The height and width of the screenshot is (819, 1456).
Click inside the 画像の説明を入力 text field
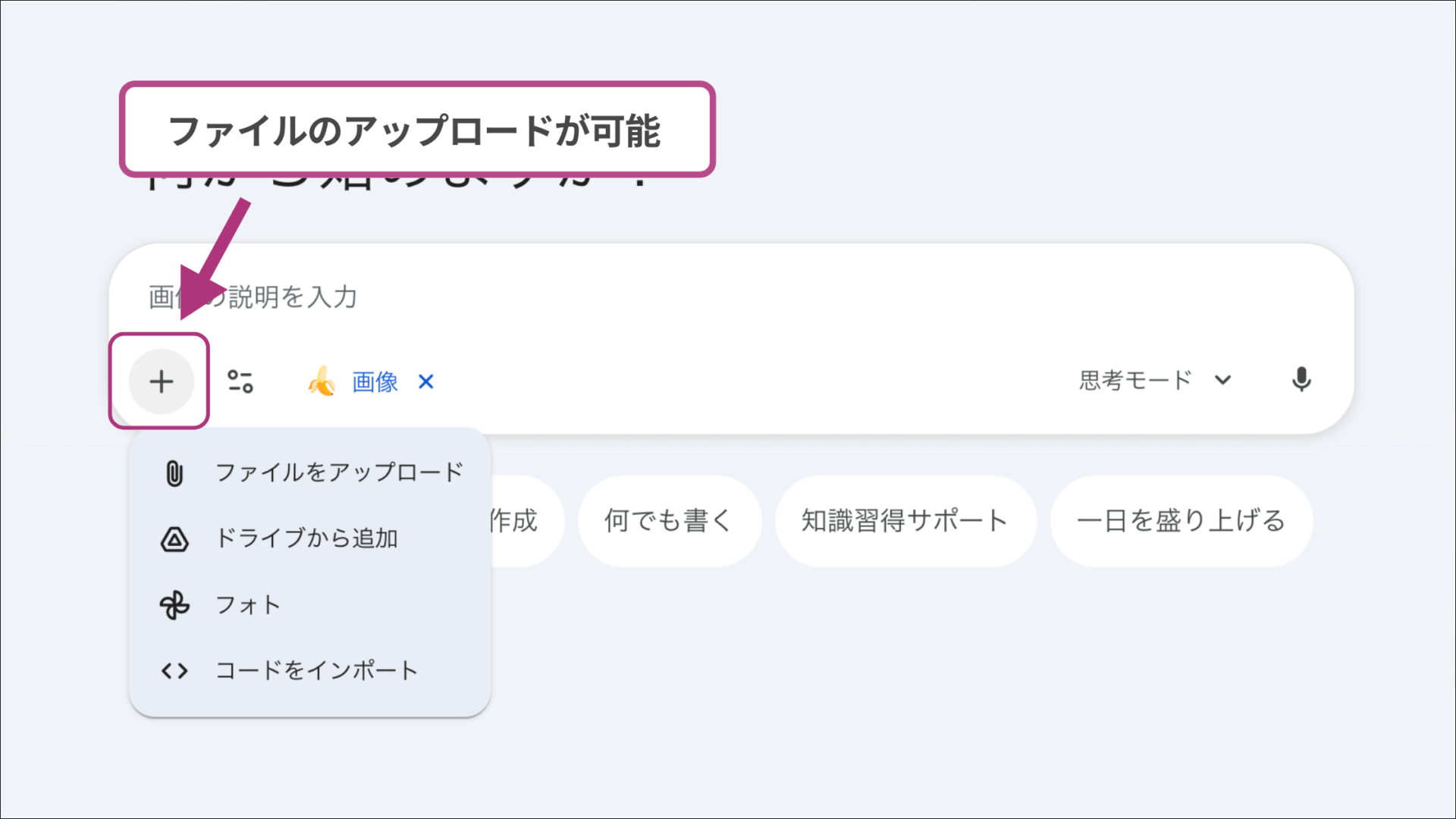pos(531,297)
